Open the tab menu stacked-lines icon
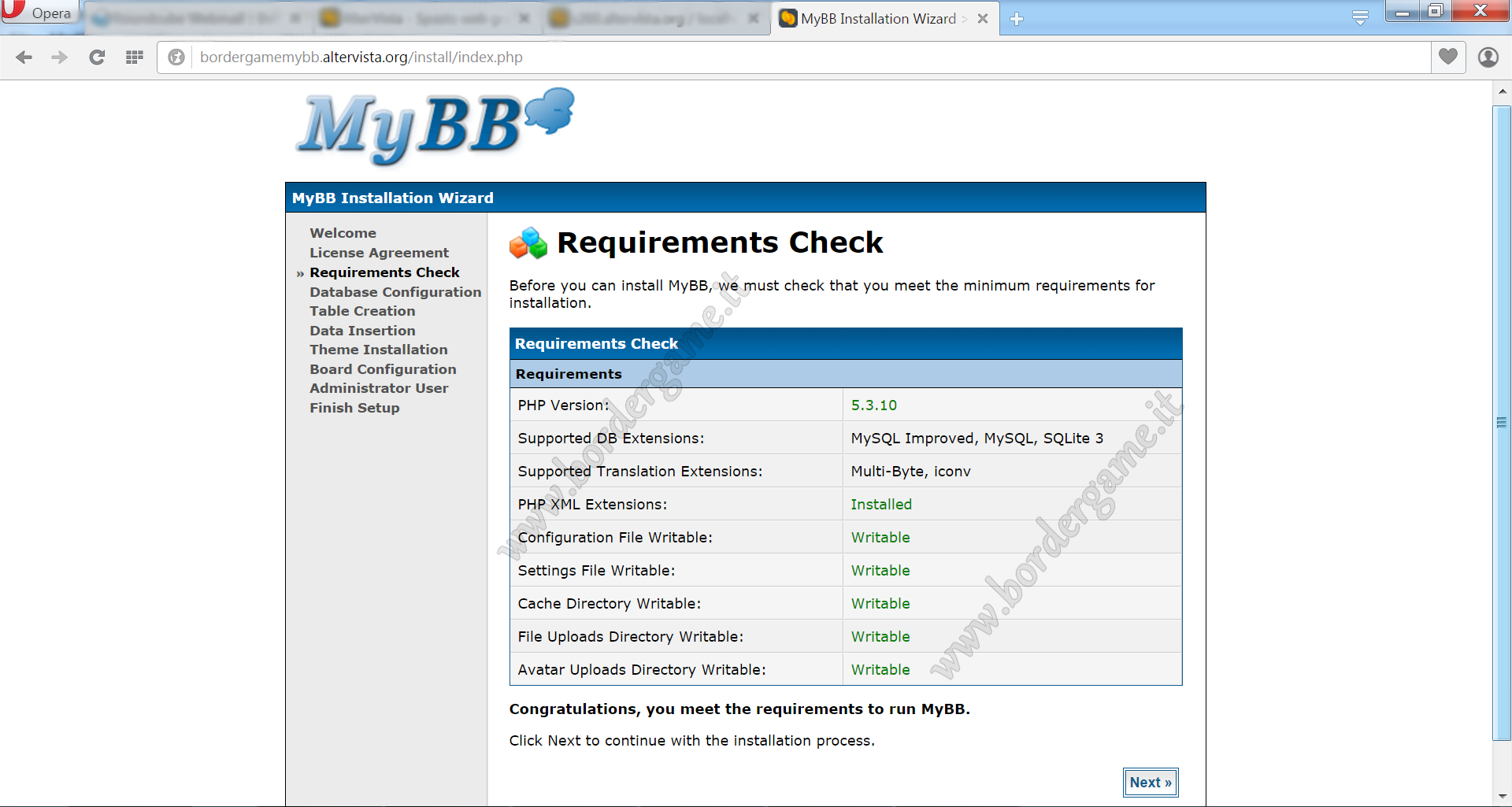 click(1360, 17)
